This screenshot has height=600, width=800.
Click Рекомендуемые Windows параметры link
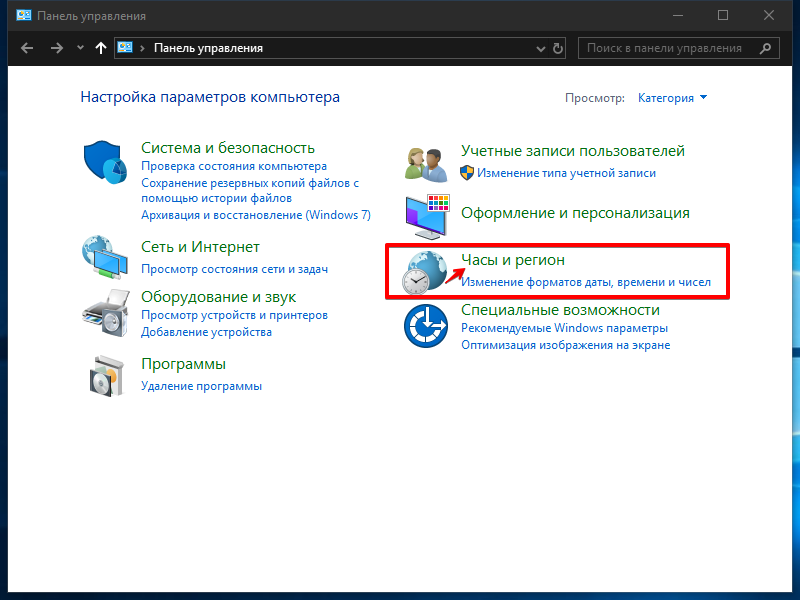(564, 328)
